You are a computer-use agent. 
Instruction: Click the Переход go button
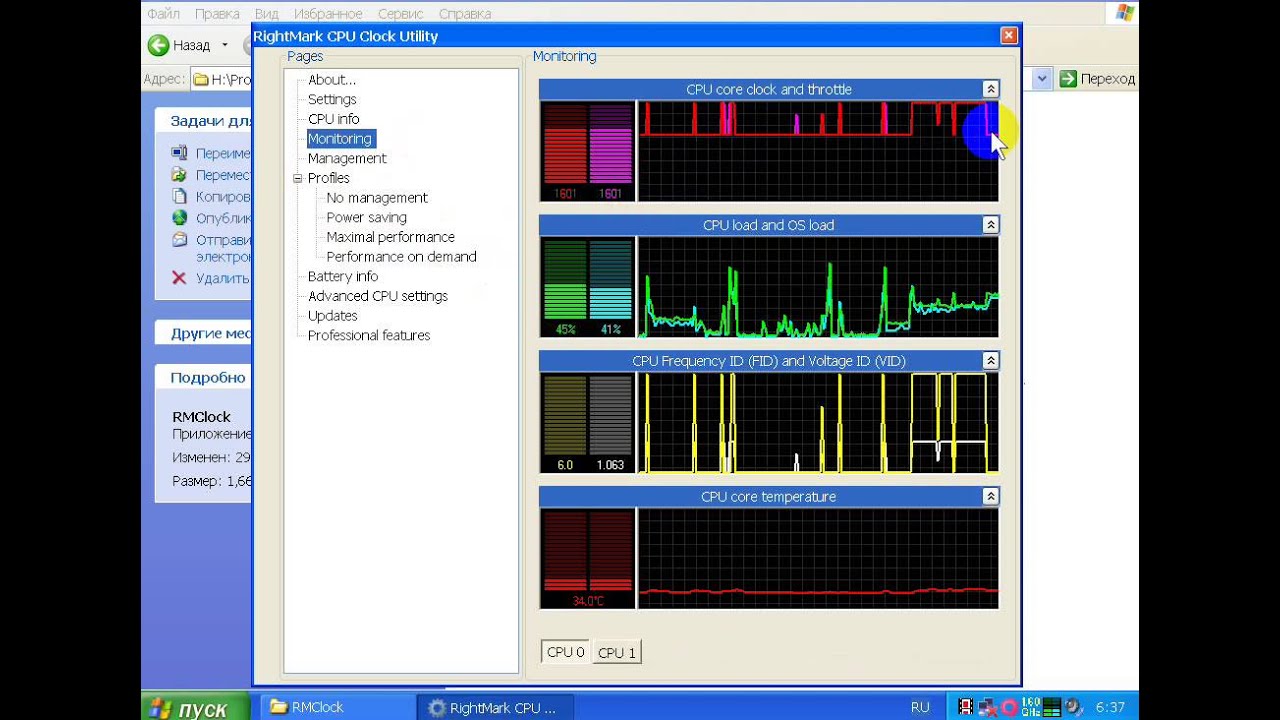pyautogui.click(x=1097, y=79)
